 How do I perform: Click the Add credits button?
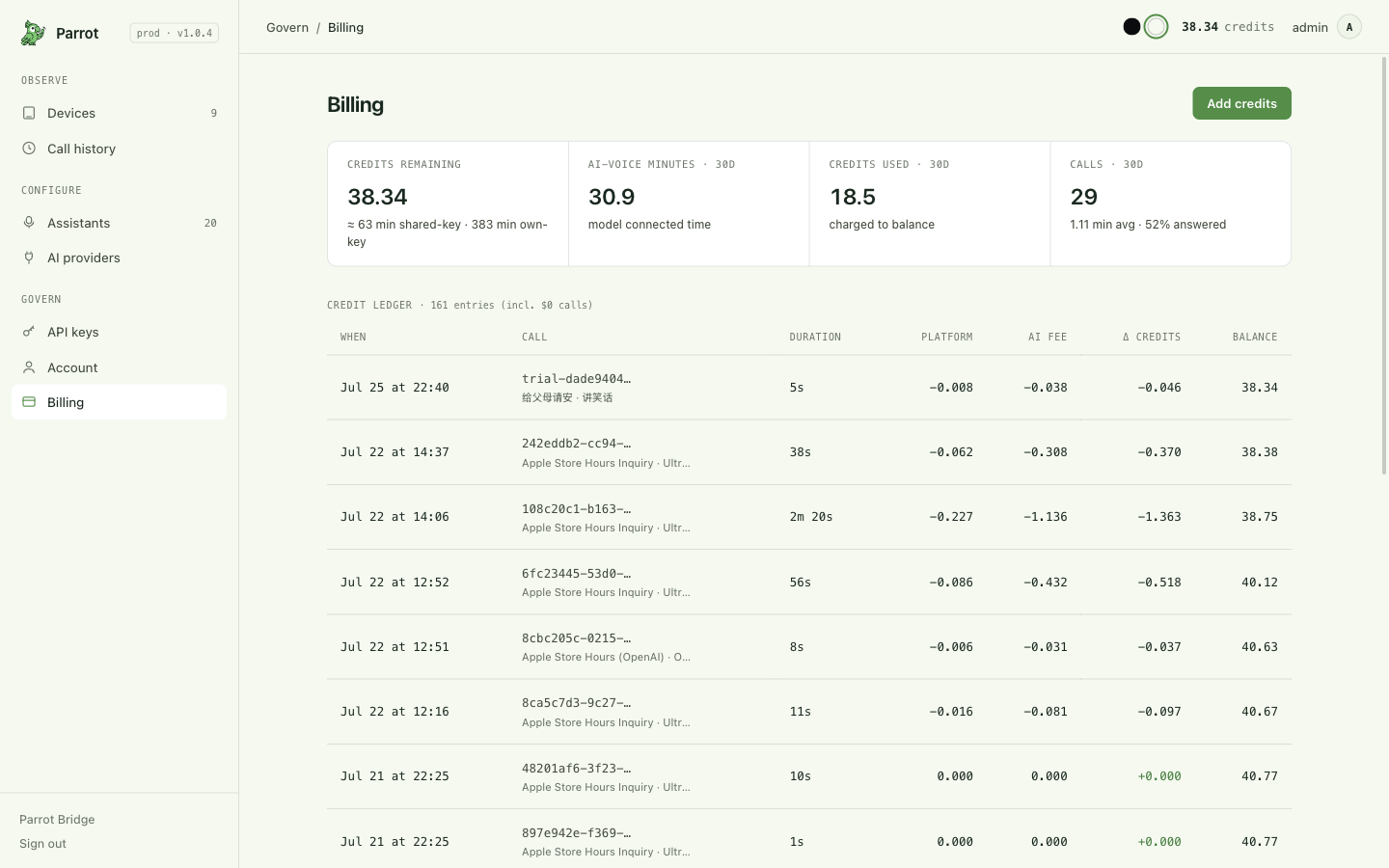coord(1241,103)
